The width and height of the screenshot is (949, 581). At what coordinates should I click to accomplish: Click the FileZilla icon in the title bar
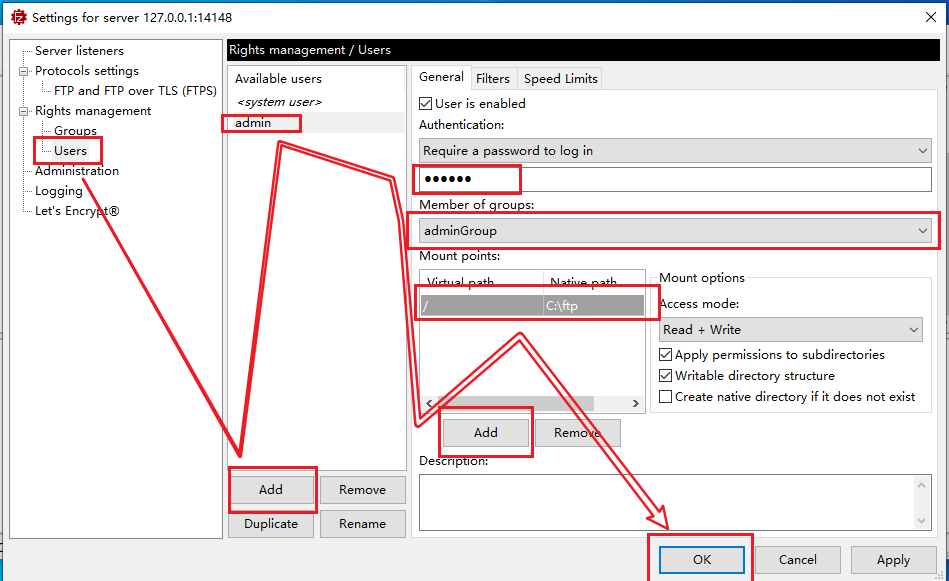tap(17, 17)
